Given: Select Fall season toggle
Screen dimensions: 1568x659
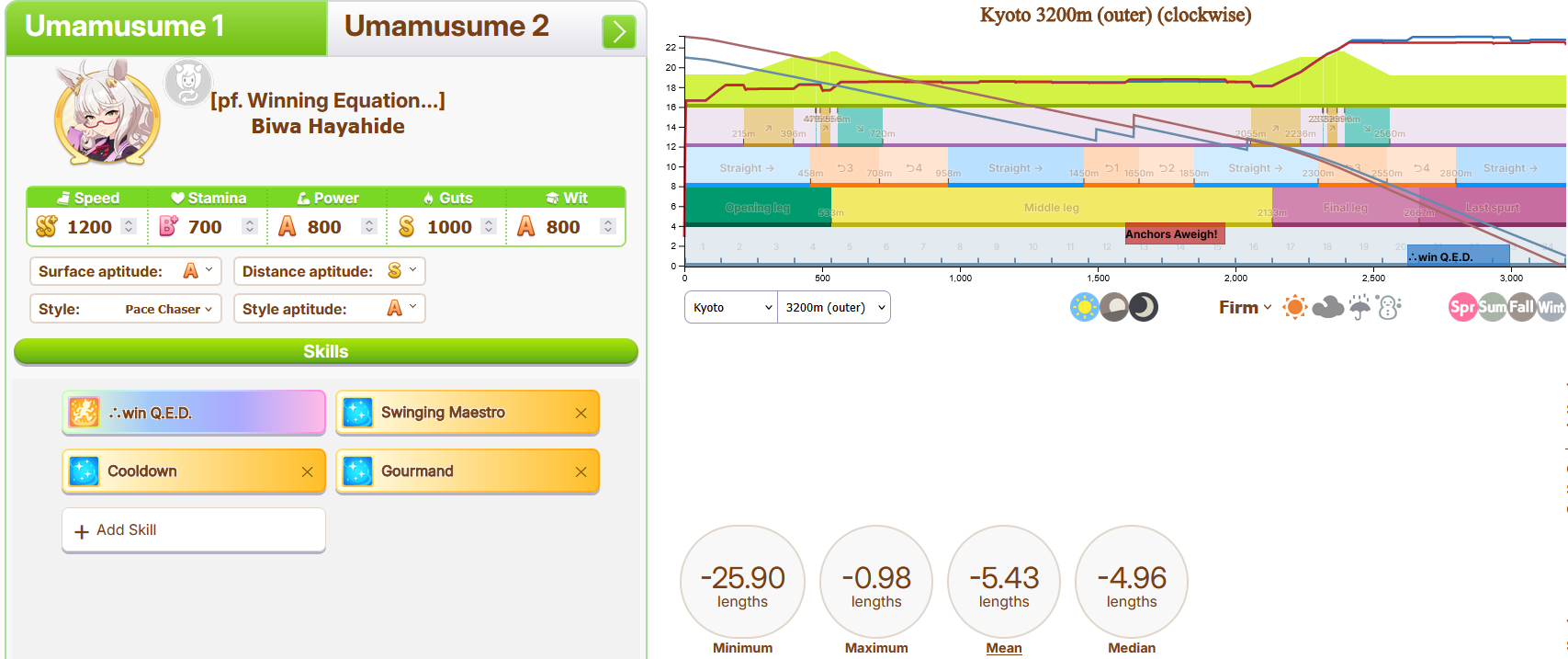Looking at the screenshot, I should 1522,307.
